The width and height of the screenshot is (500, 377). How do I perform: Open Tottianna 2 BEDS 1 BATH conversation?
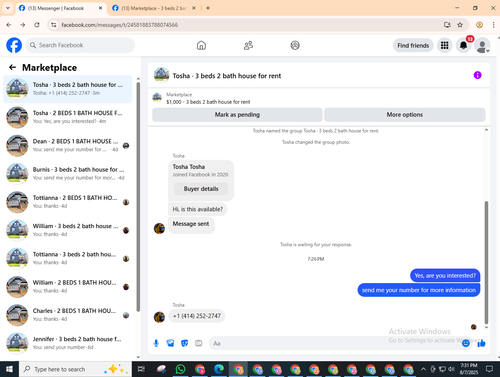[68, 202]
